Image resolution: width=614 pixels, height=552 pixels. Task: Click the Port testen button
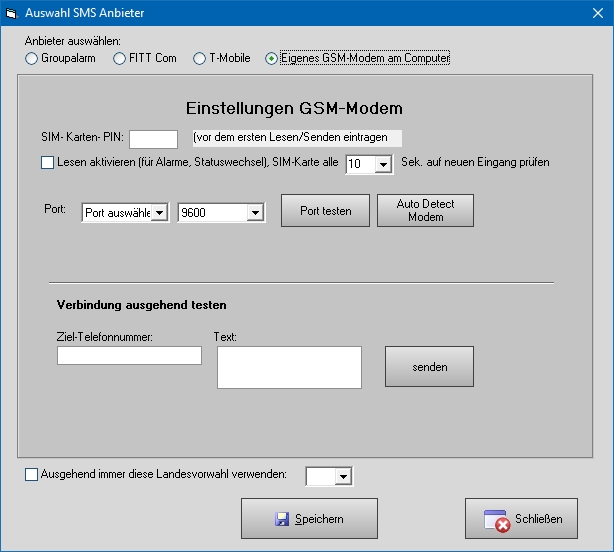coord(325,211)
